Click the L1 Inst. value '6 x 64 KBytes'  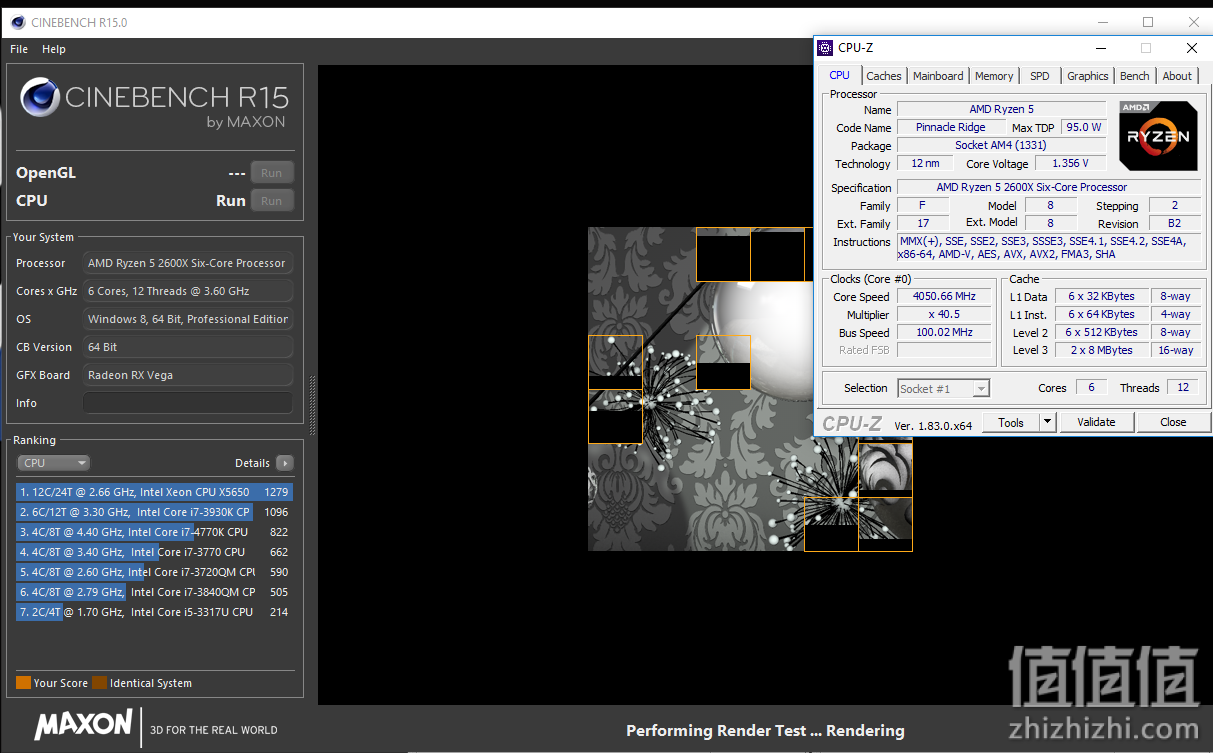coord(1101,314)
